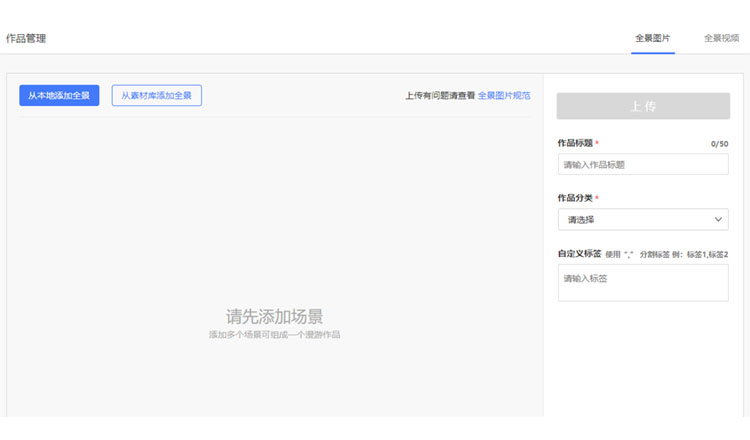
Task: Click the 0/50 character counter
Action: [x=719, y=144]
